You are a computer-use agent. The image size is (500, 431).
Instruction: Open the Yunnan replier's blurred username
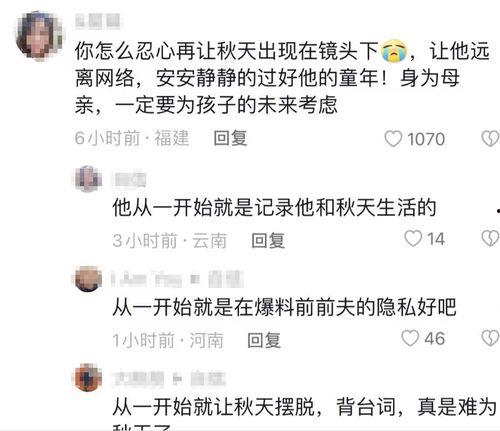pyautogui.click(x=130, y=179)
